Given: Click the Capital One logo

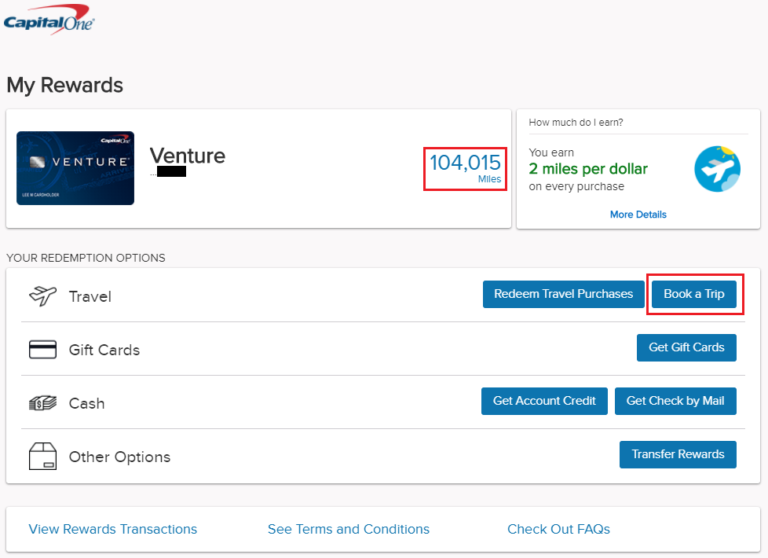Looking at the screenshot, I should (x=48, y=19).
